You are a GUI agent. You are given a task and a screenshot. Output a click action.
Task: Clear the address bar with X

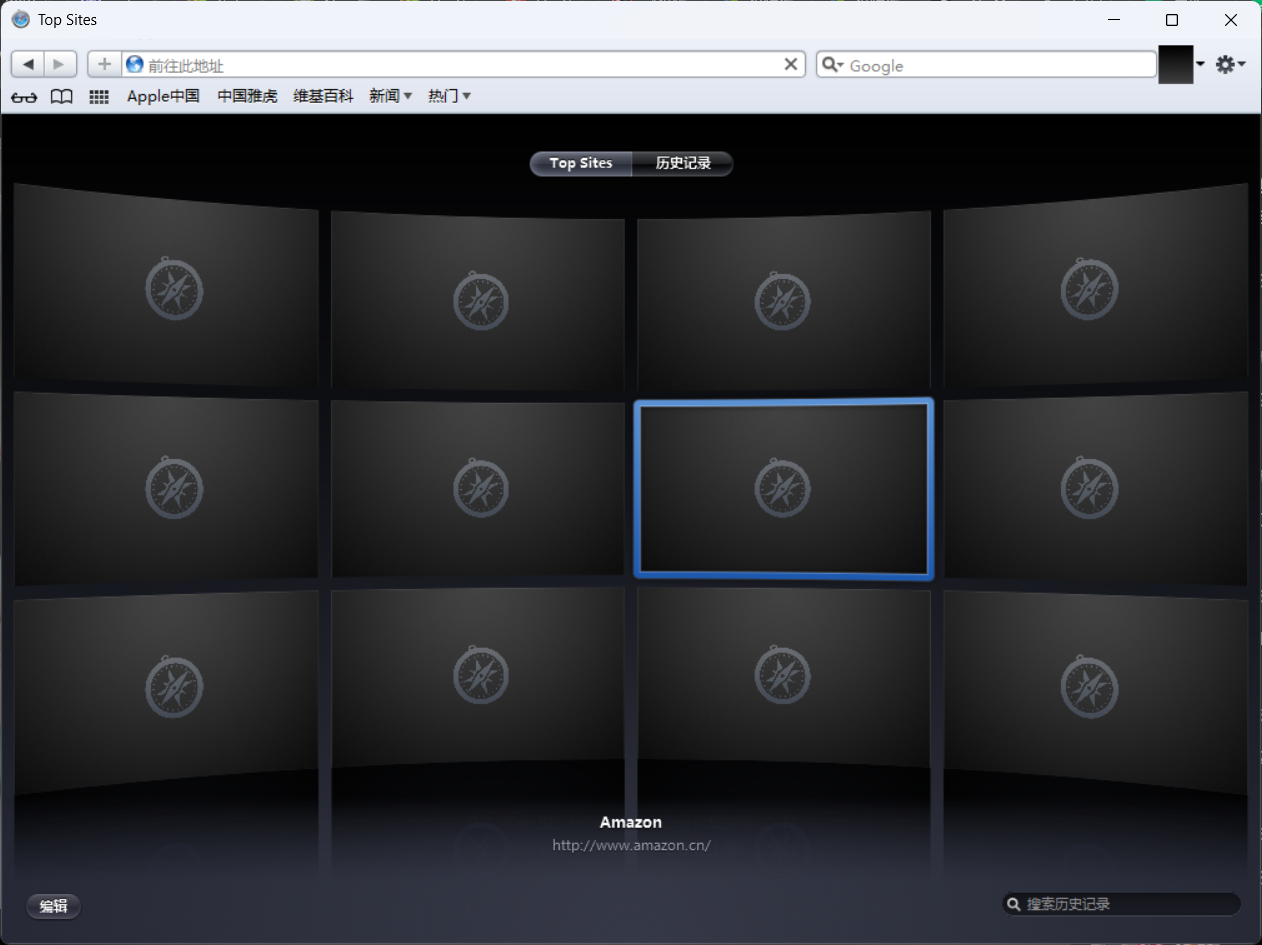click(x=790, y=65)
